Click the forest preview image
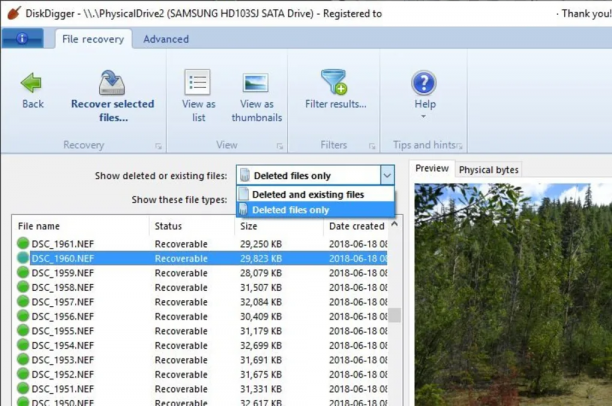Image resolution: width=612 pixels, height=406 pixels. click(x=513, y=294)
